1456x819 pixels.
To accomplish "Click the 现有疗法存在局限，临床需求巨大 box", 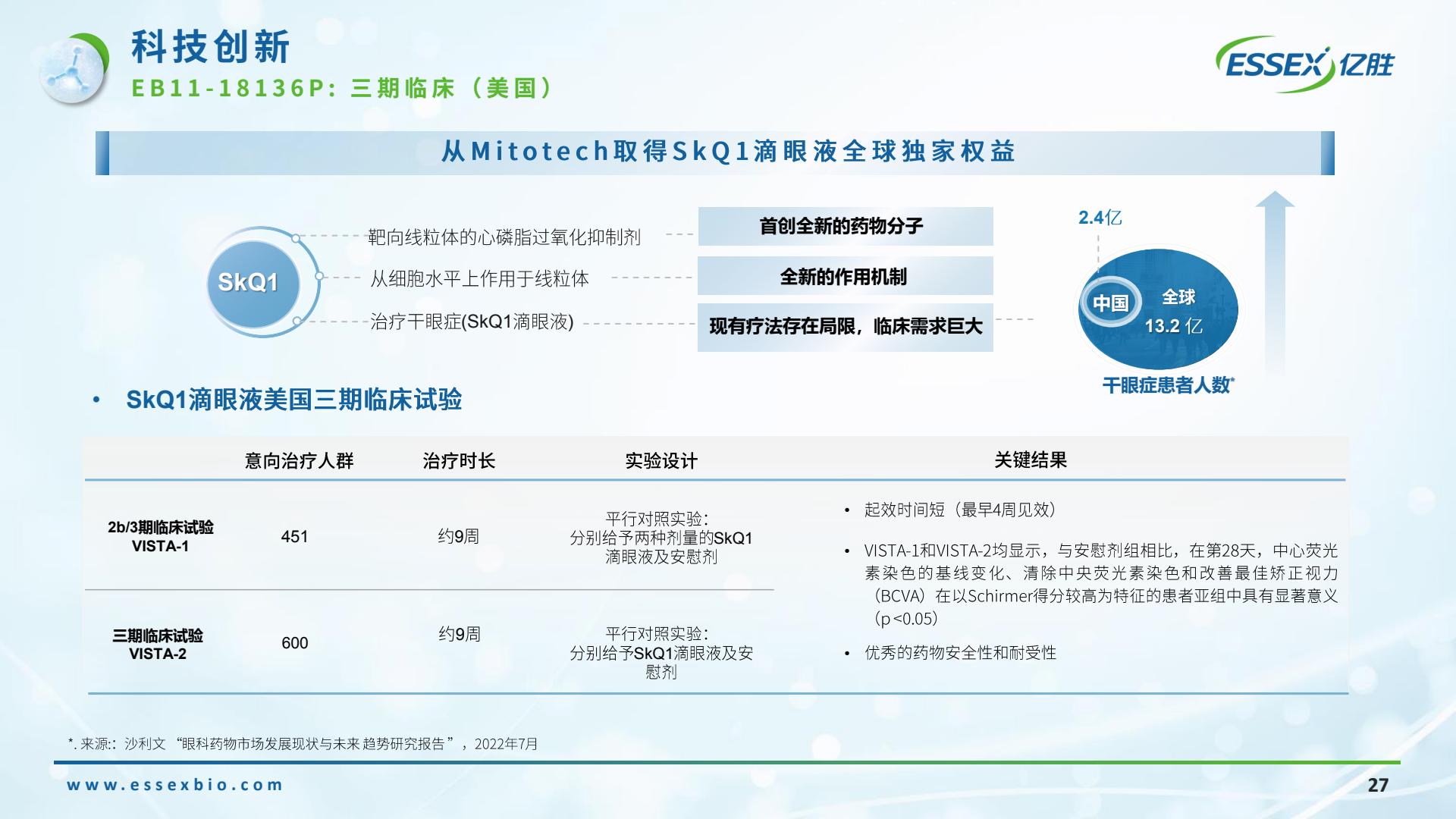I will [x=846, y=327].
